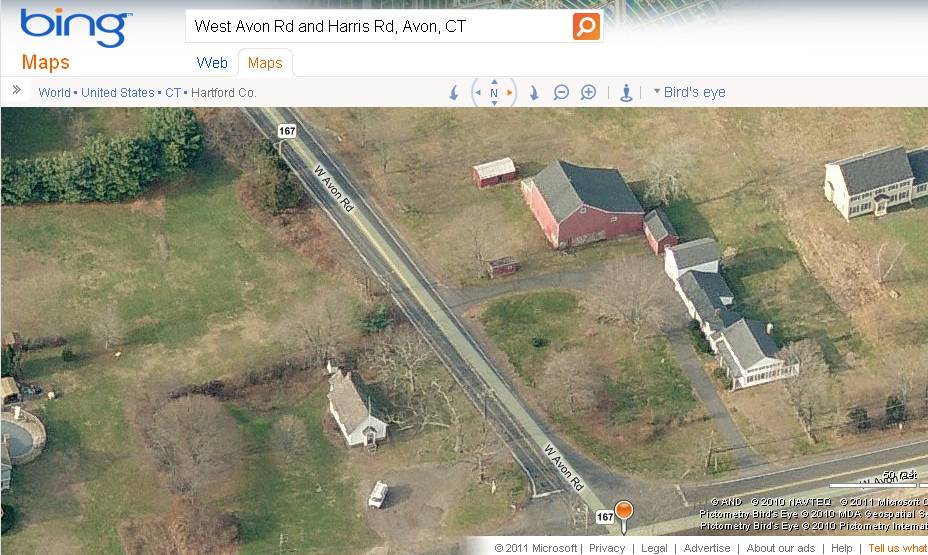
Task: Focus the address search input field
Action: (x=379, y=26)
